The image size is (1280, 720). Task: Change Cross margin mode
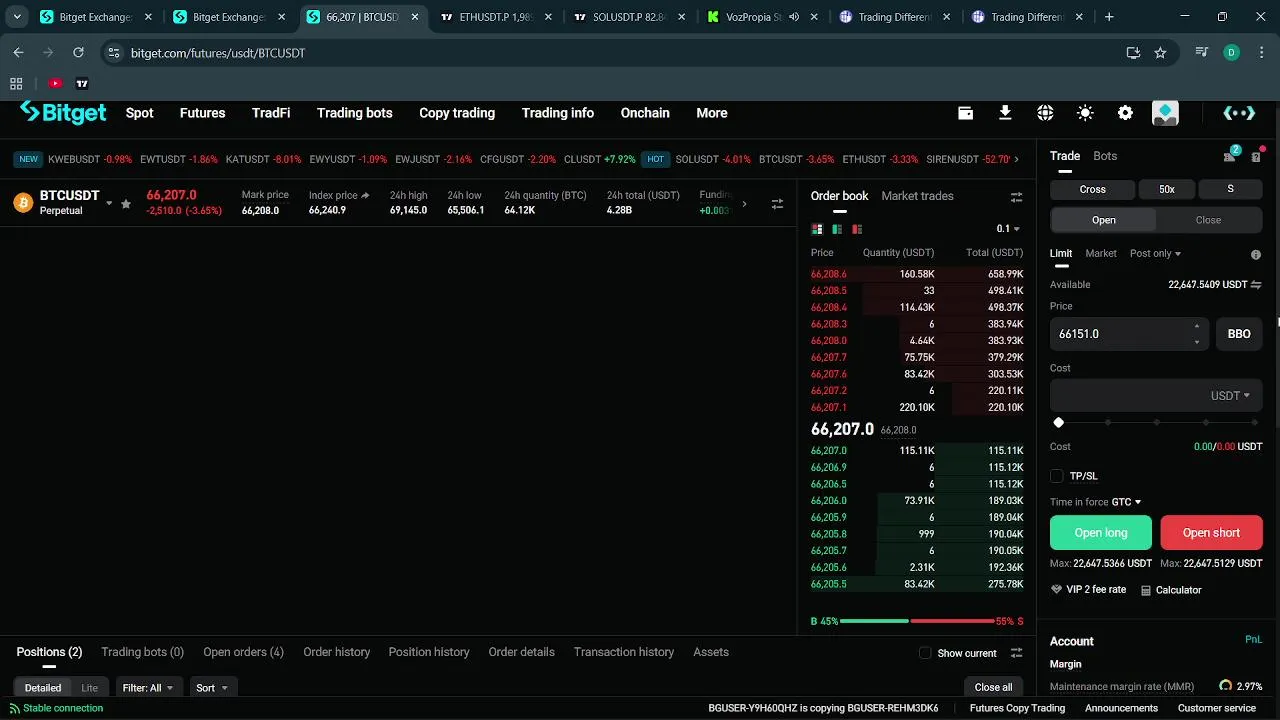[x=1092, y=189]
